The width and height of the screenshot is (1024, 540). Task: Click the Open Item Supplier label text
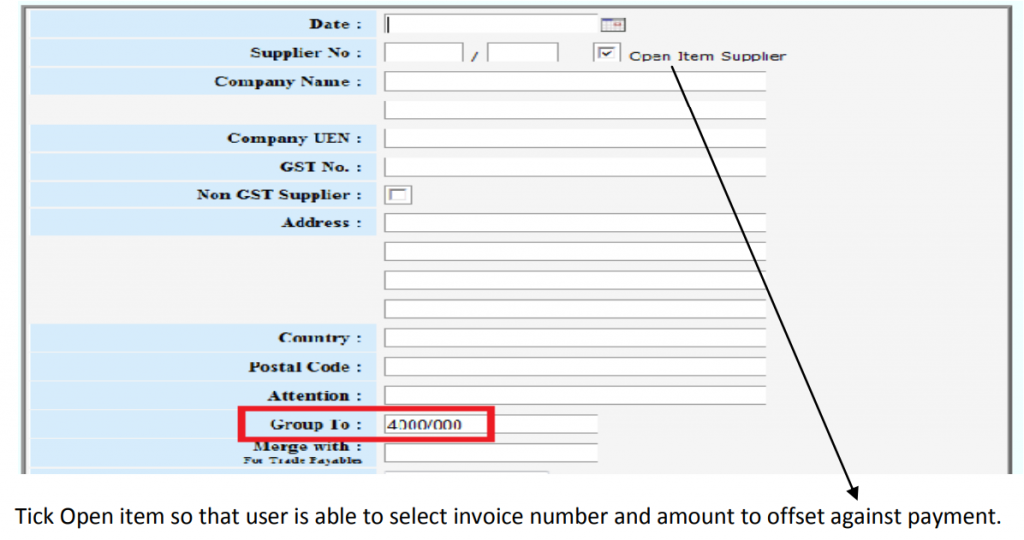pyautogui.click(x=707, y=56)
